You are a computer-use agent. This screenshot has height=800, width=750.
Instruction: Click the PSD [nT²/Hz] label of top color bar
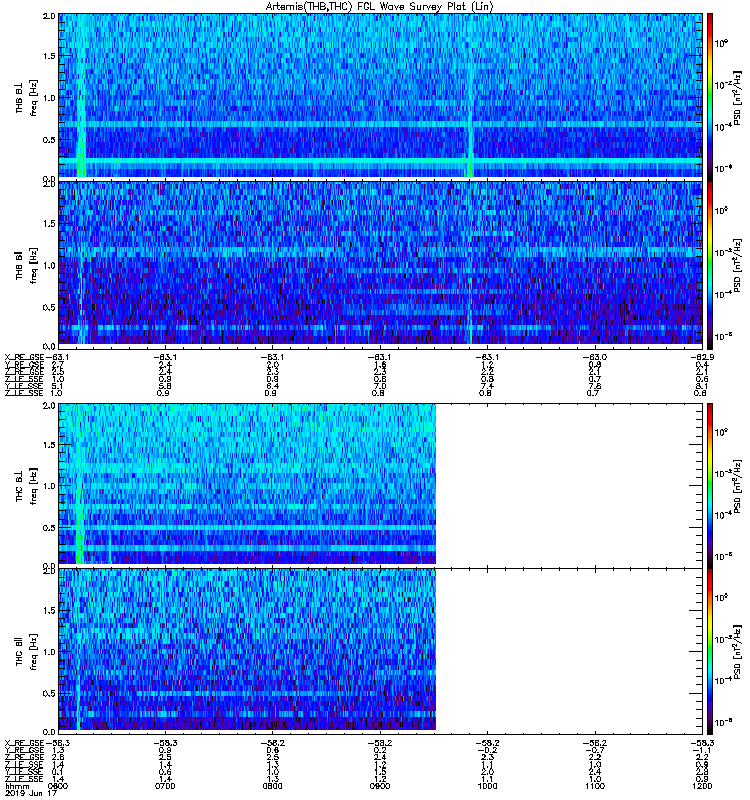737,97
